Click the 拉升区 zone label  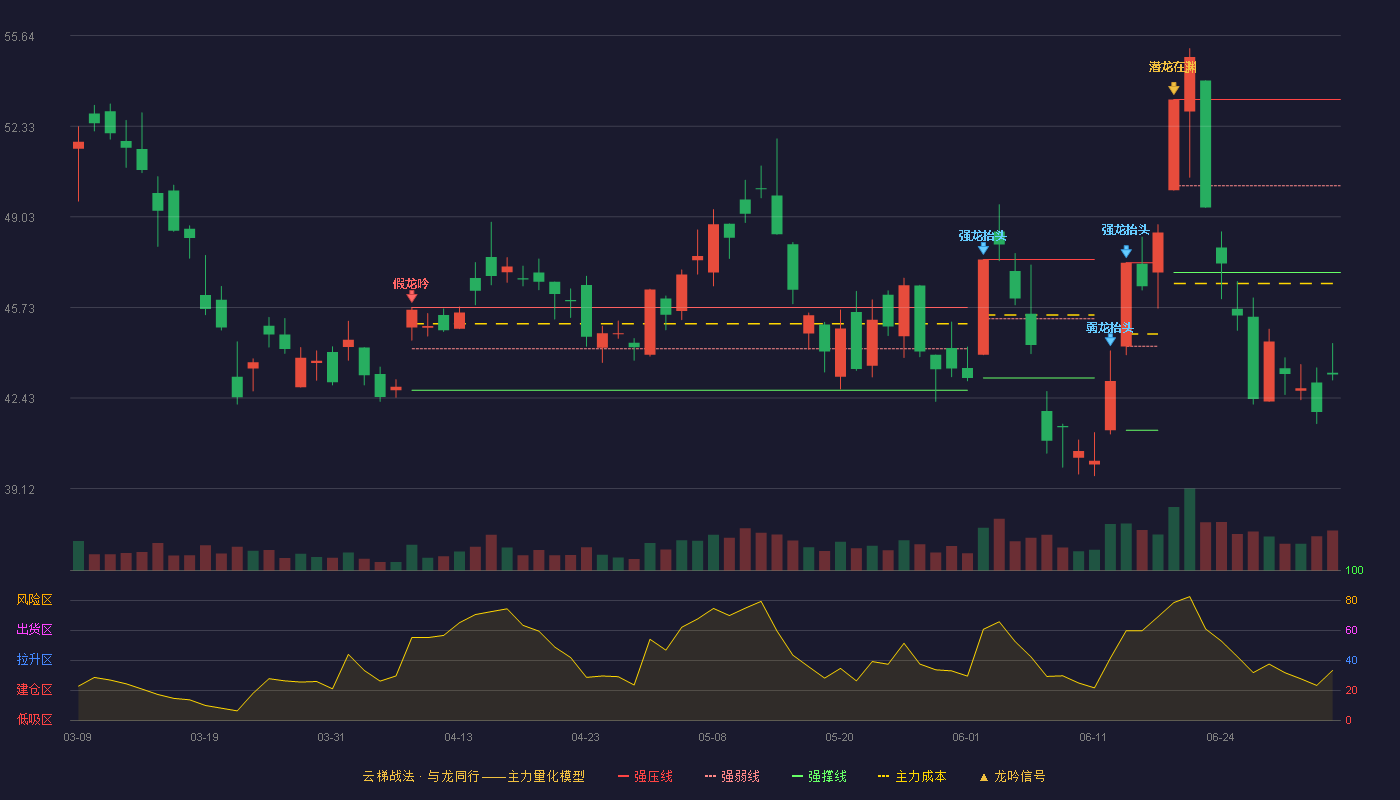point(34,660)
